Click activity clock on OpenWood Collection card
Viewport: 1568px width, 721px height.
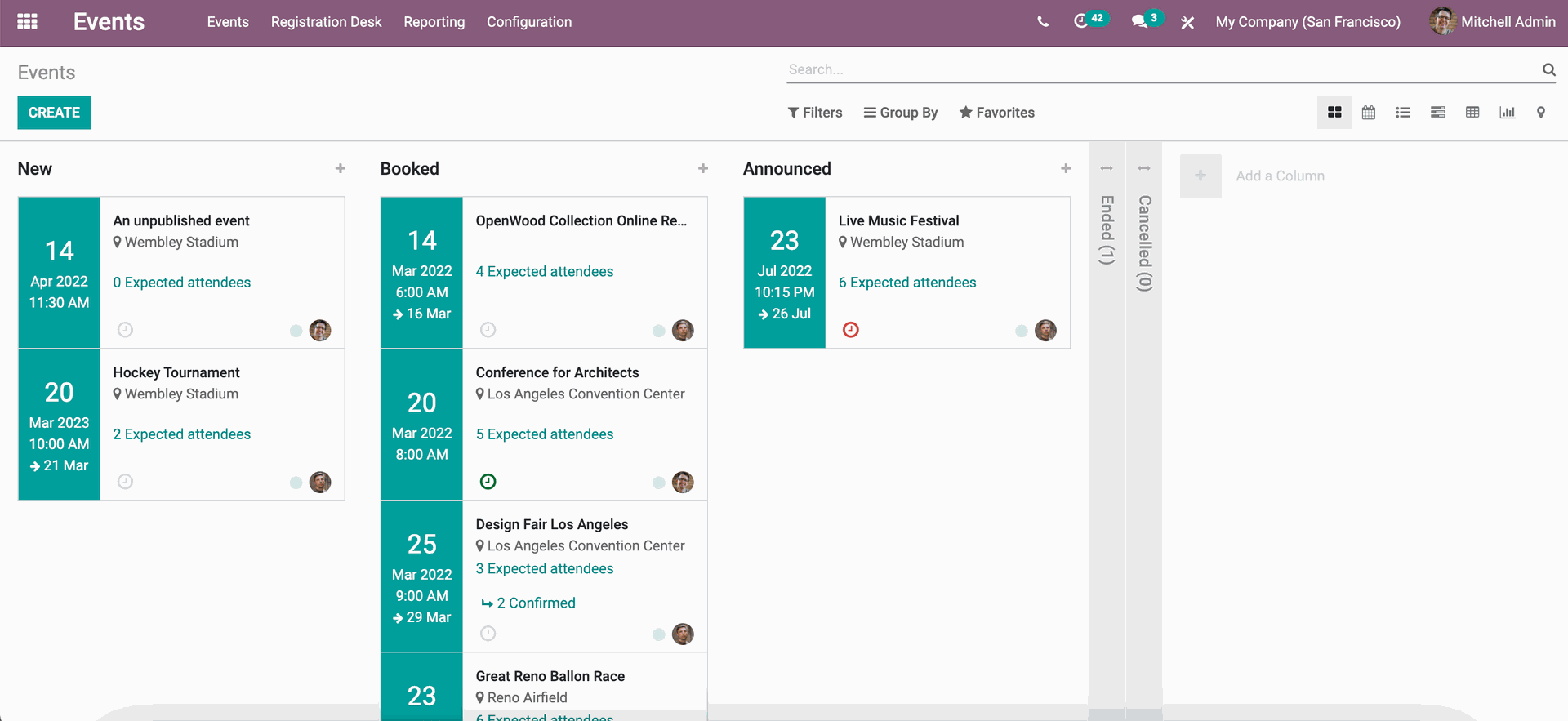pos(488,330)
